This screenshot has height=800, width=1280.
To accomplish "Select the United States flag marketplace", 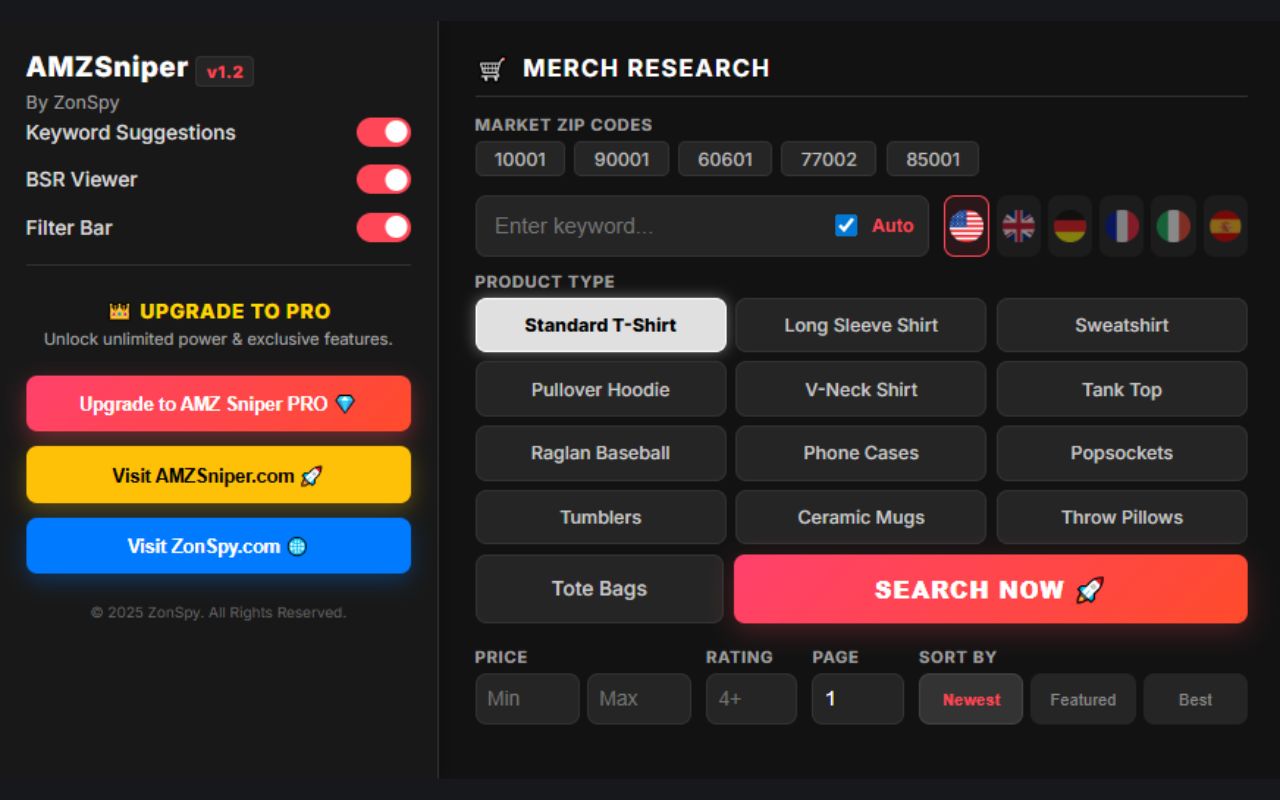I will [x=966, y=226].
